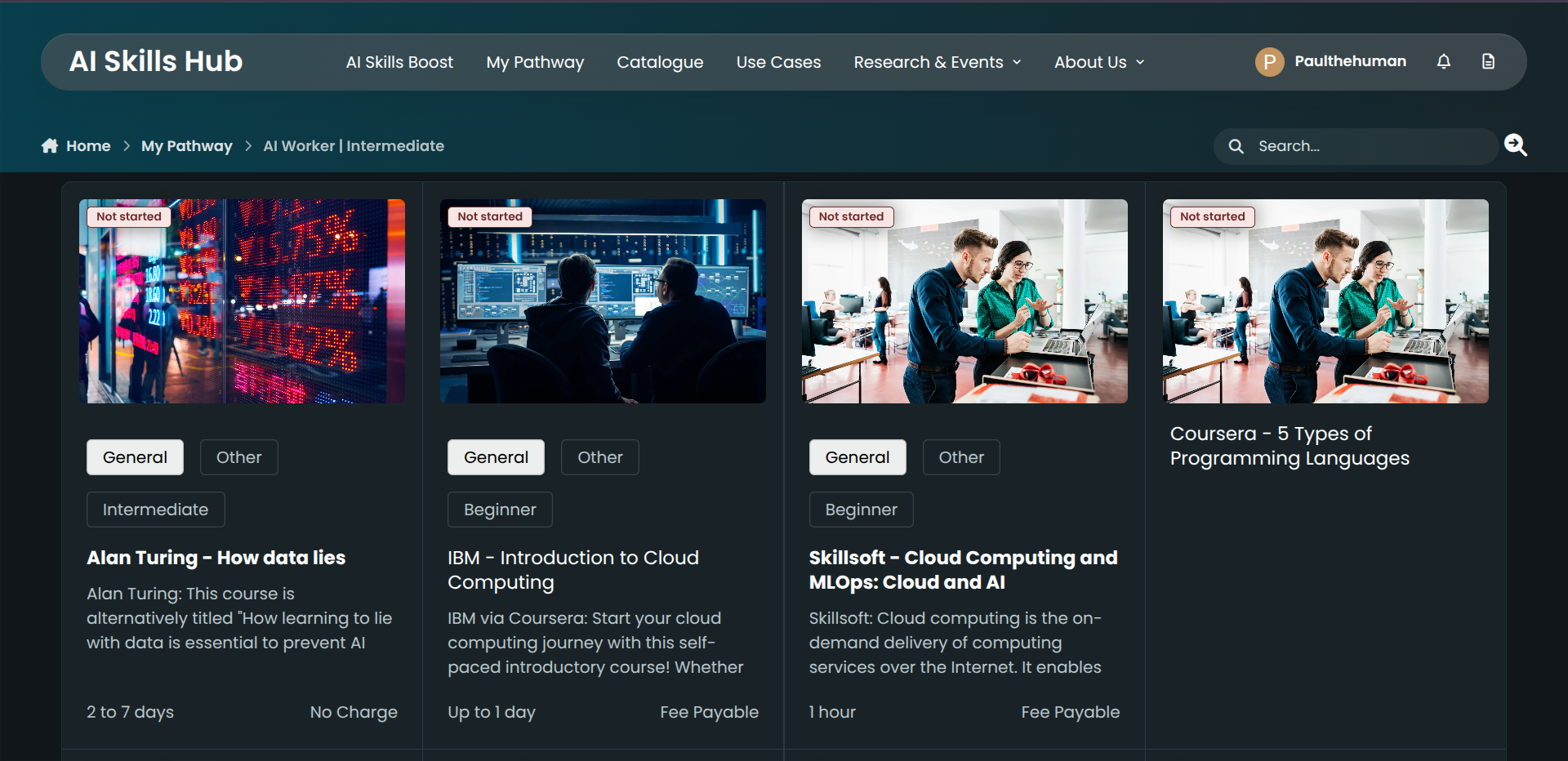Open the Coursera - 5 Types of Programming Languages title
This screenshot has width=1568, height=761.
(x=1290, y=446)
